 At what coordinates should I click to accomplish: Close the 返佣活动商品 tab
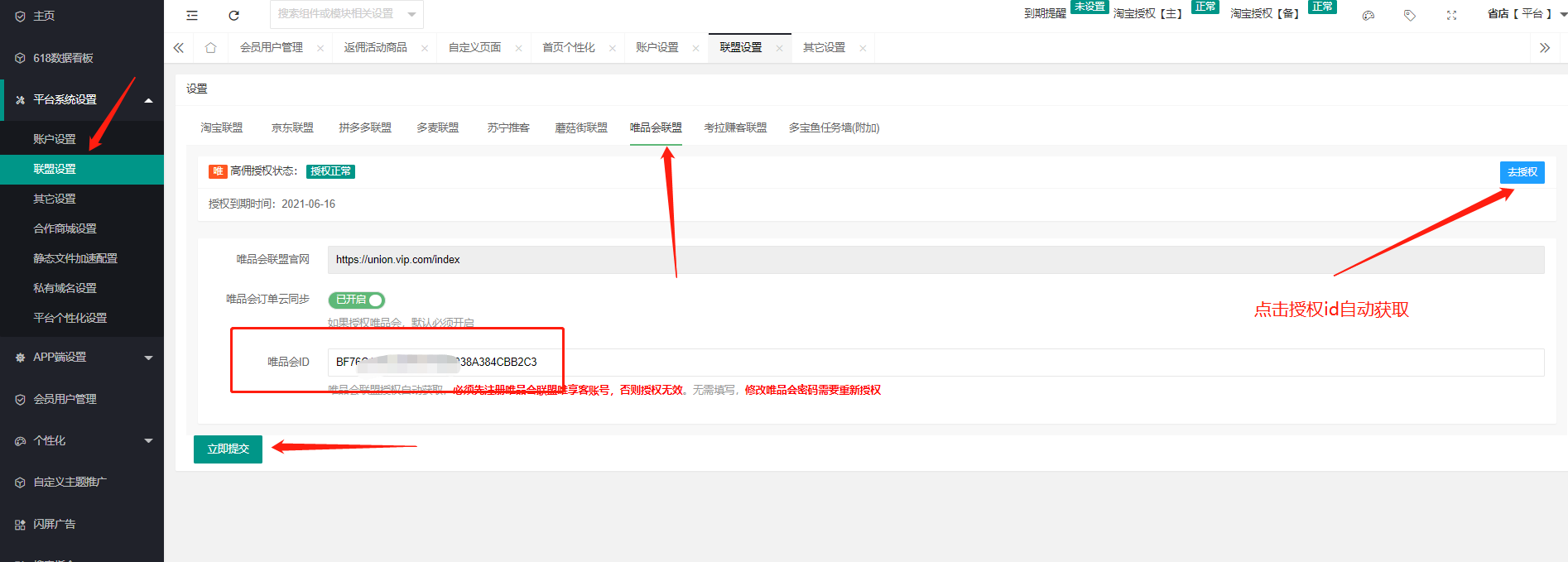[425, 48]
